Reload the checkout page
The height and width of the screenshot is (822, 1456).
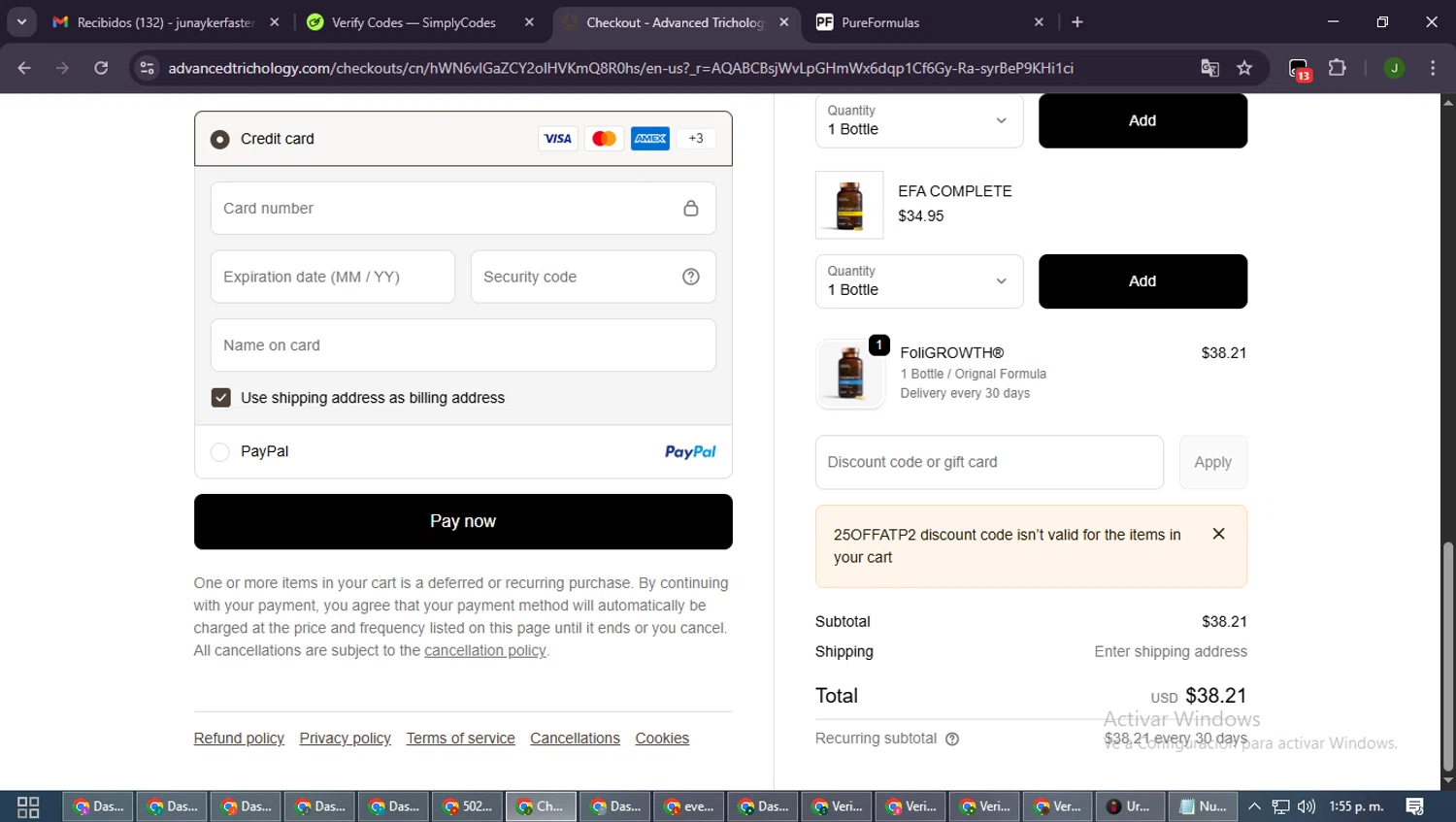coord(101,68)
